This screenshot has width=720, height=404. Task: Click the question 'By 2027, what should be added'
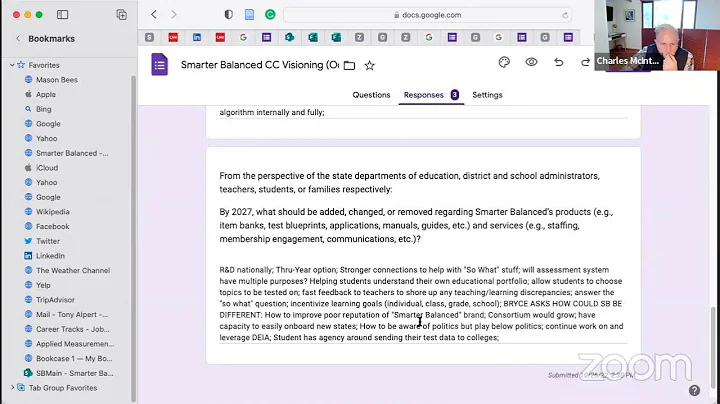point(416,225)
